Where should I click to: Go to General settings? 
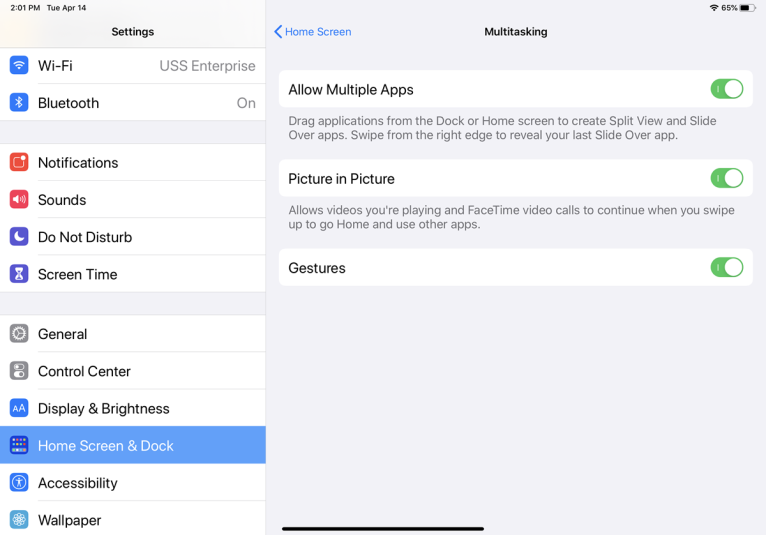133,334
